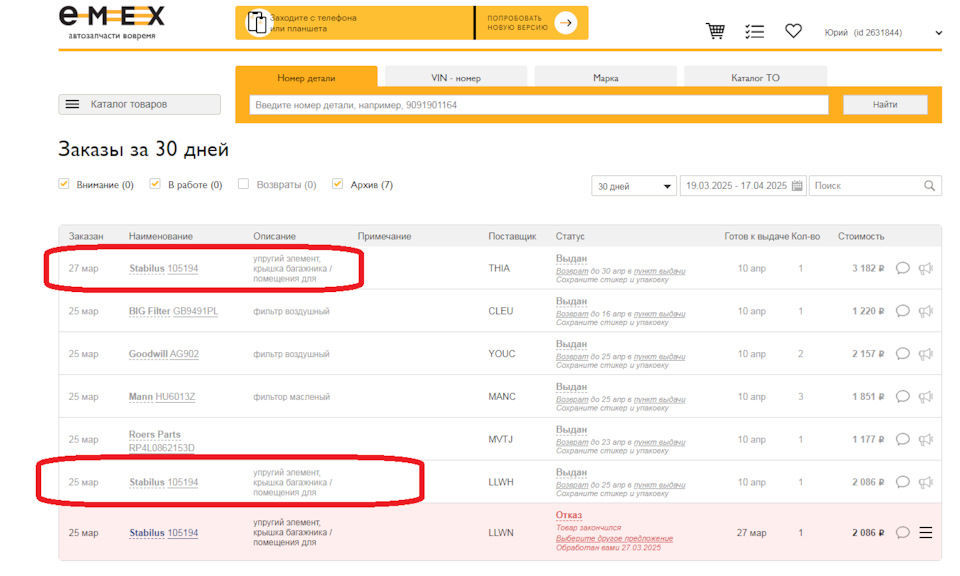Click the Поставщик column header
The image size is (960, 576).
point(512,236)
